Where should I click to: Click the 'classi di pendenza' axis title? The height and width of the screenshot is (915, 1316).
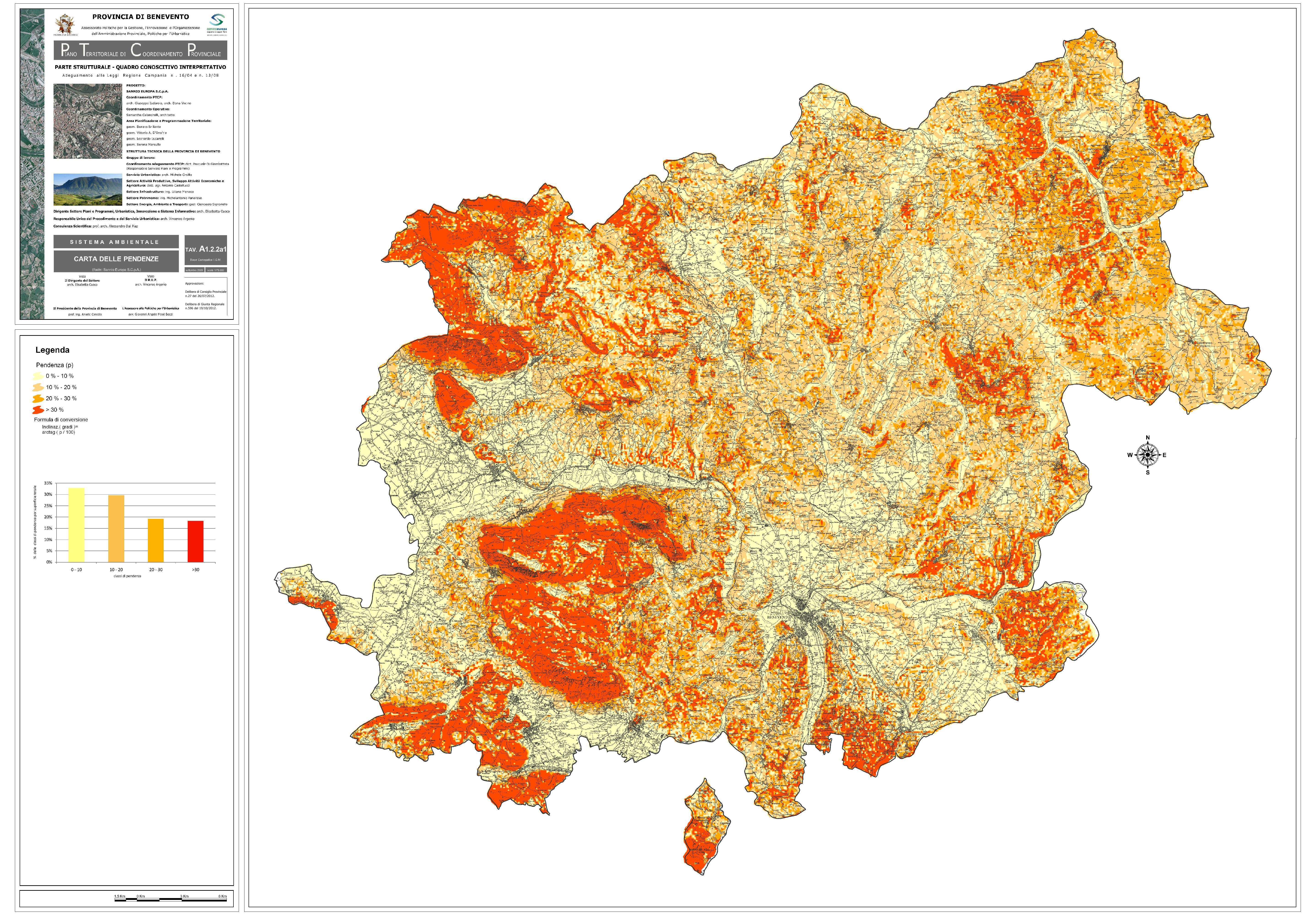point(128,576)
